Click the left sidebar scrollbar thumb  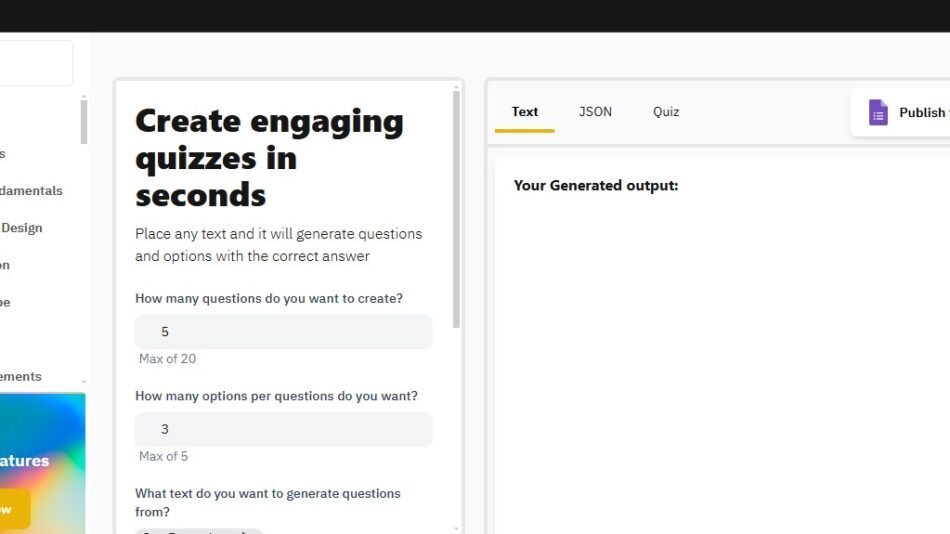click(x=84, y=122)
